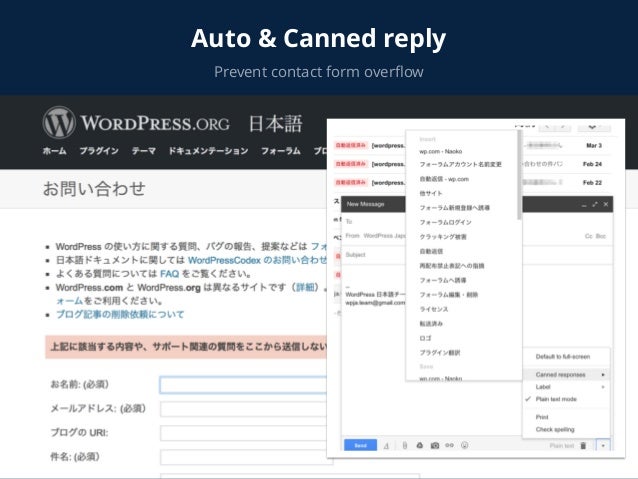Click the discard draft trash icon
Viewport: 638px width, 479px height.
click(583, 446)
